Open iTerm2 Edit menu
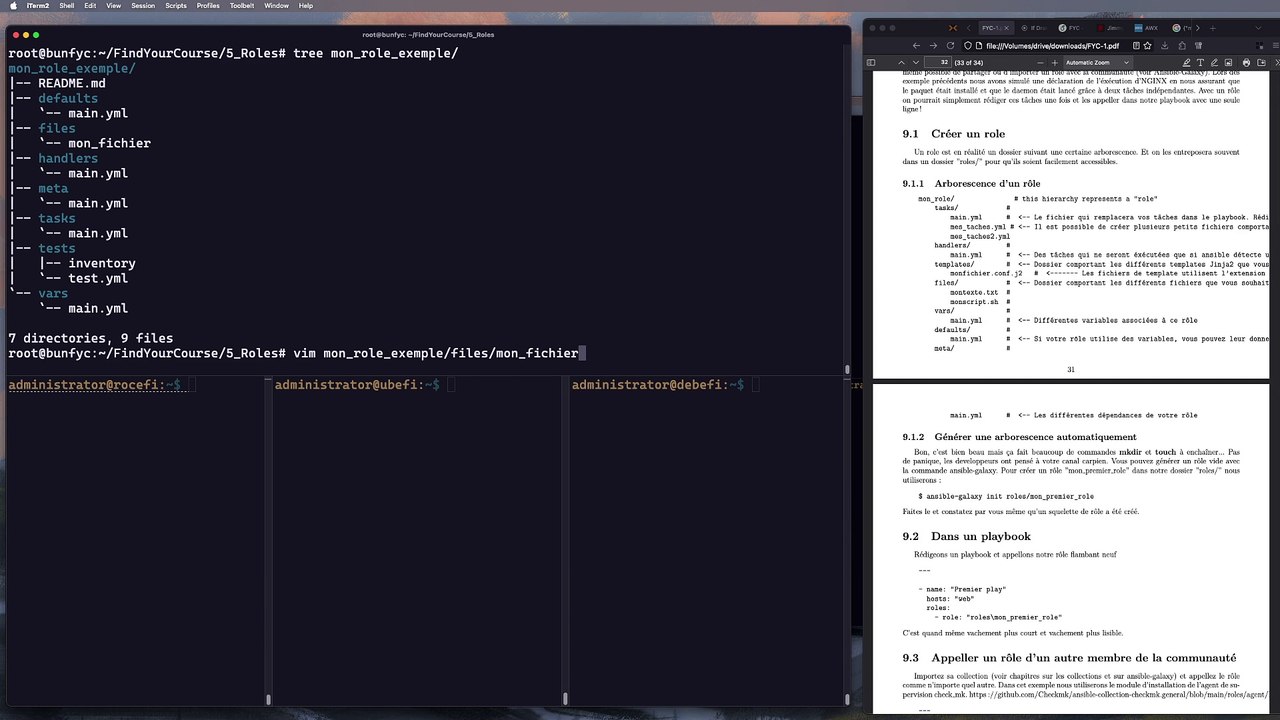Screen dimensions: 1280x720 coord(90,5)
